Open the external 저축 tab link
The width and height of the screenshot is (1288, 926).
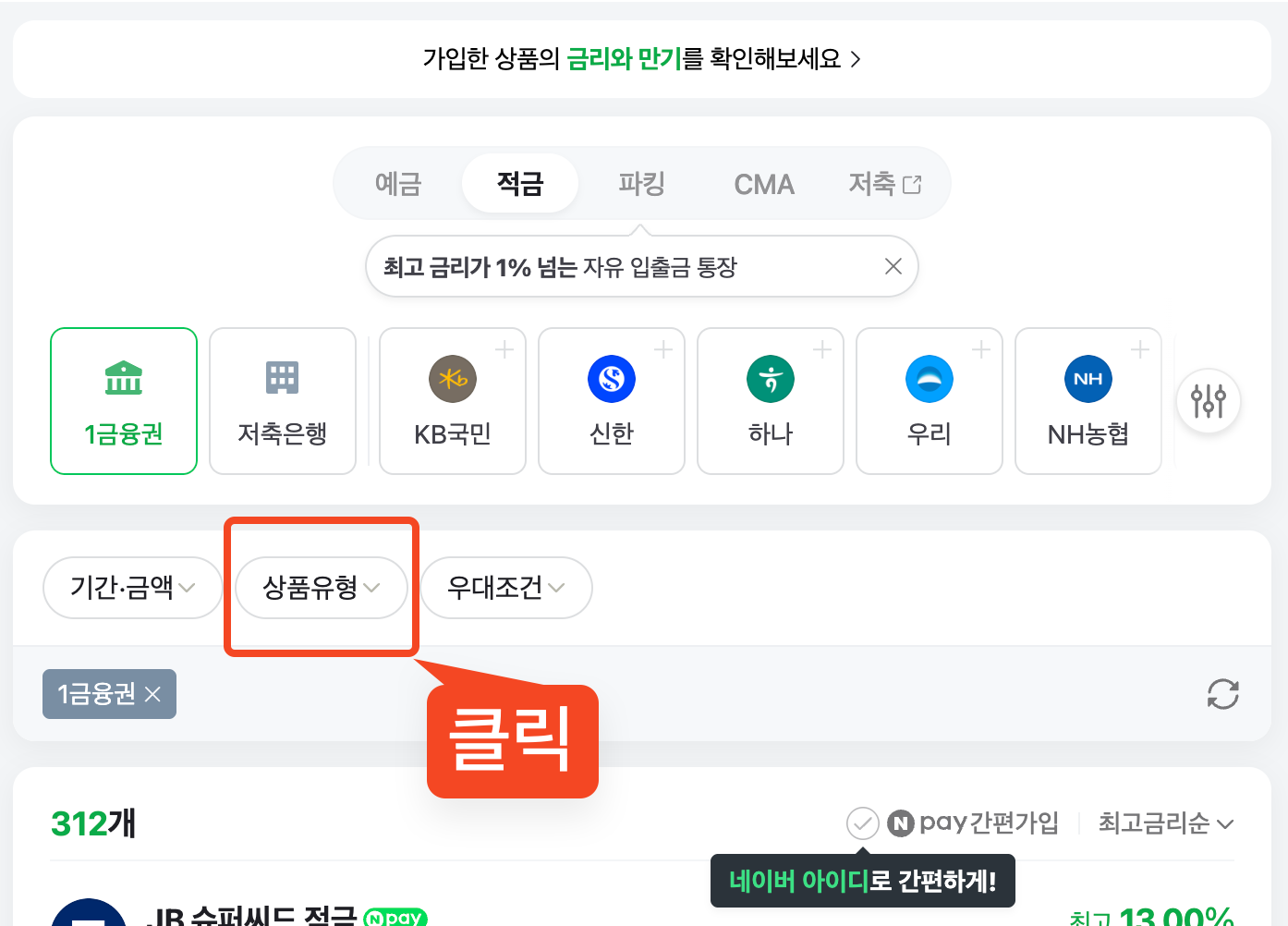point(885,183)
